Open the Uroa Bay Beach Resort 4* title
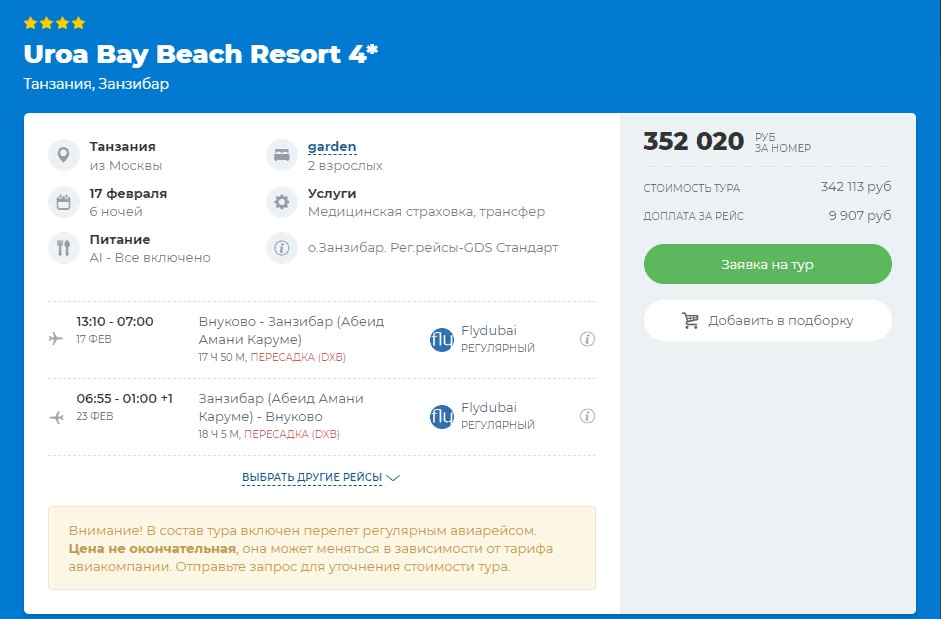This screenshot has width=941, height=619. tap(201, 54)
